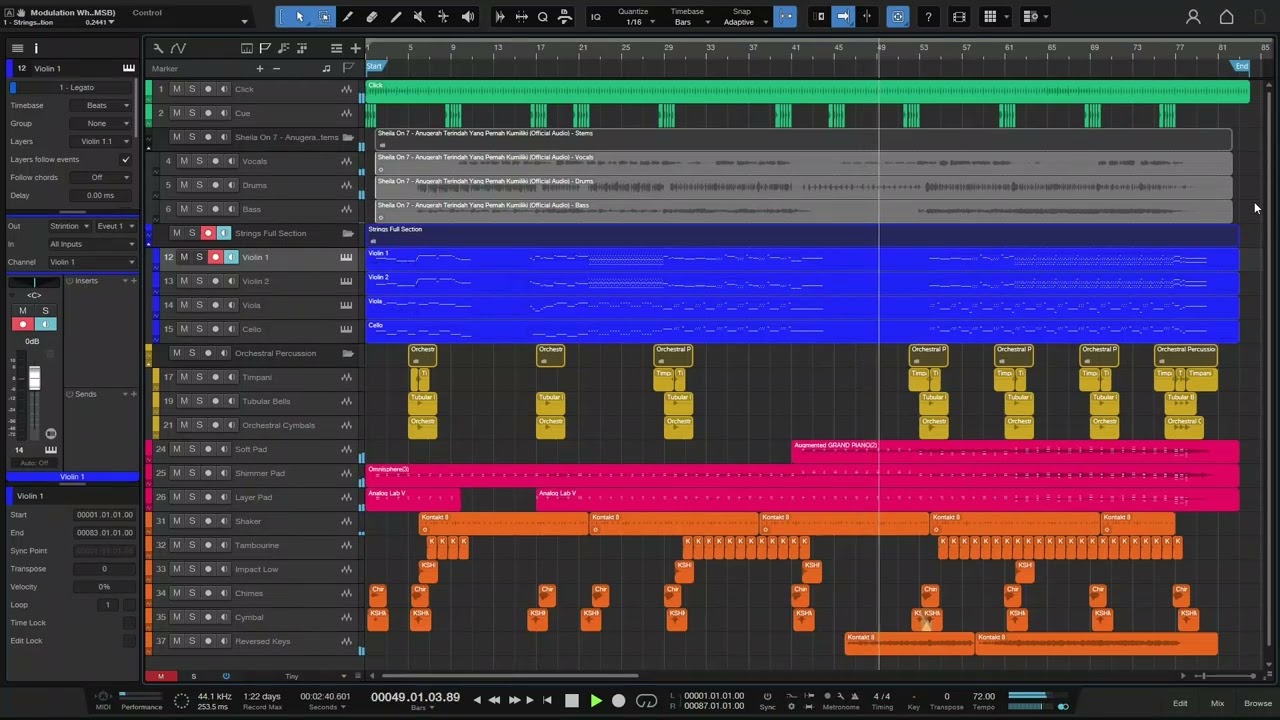Select the Eraser tool

tap(372, 16)
